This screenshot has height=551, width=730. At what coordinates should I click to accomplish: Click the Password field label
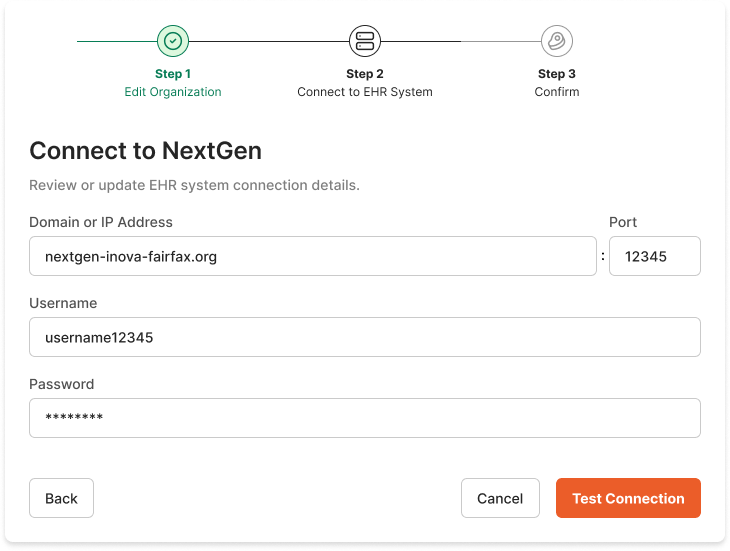(61, 384)
